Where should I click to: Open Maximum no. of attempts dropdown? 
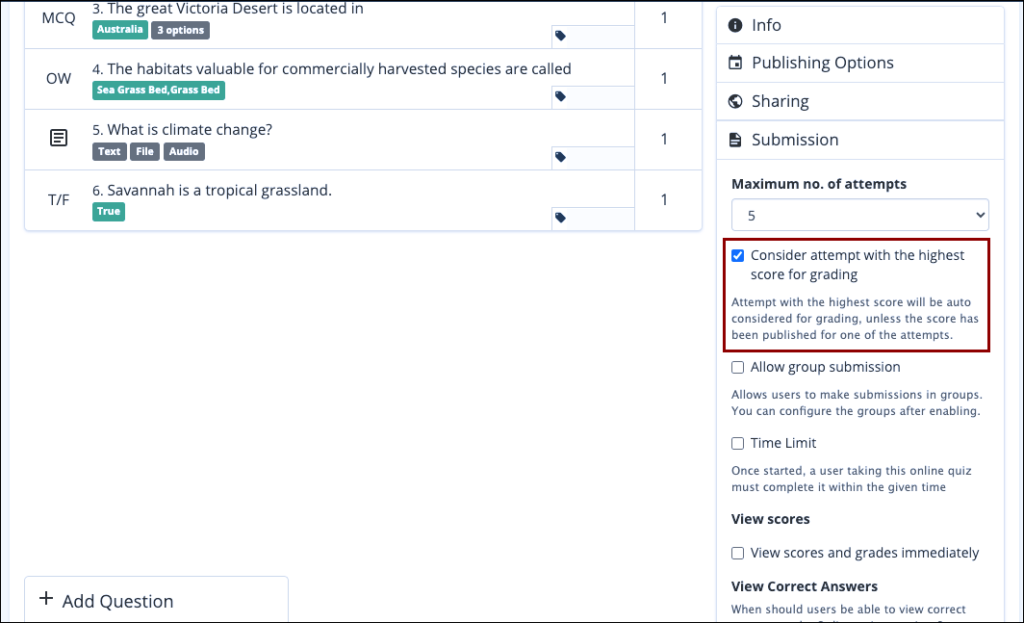click(x=859, y=215)
